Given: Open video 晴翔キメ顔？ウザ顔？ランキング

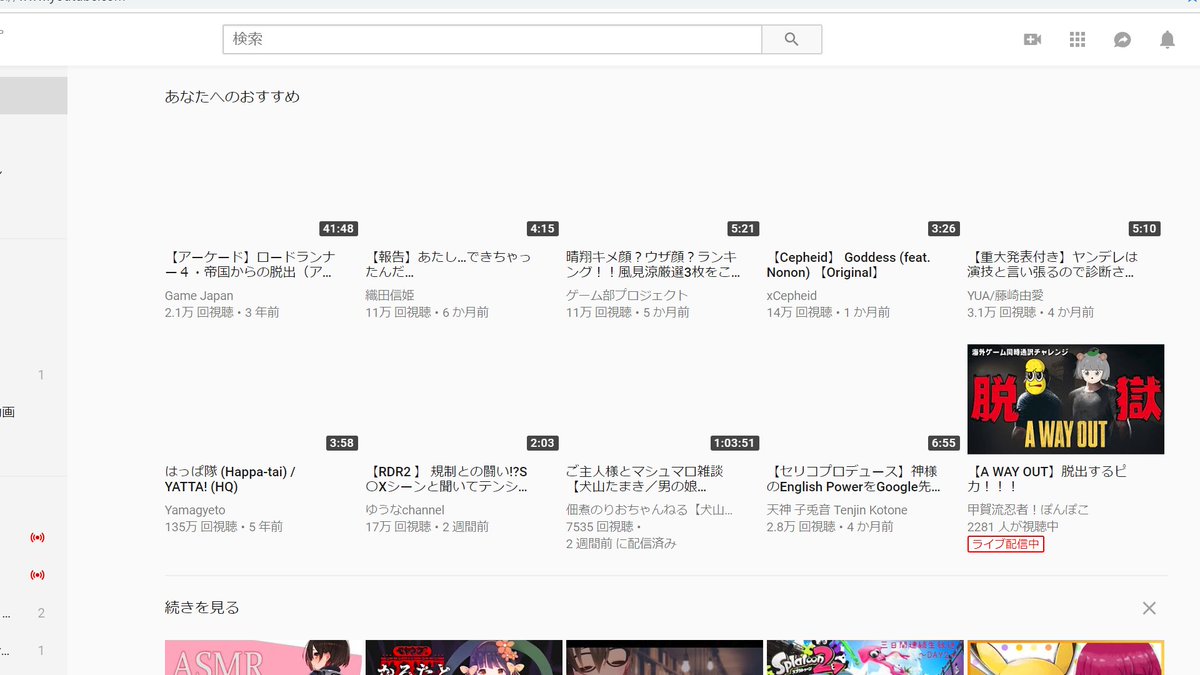Looking at the screenshot, I should (654, 264).
